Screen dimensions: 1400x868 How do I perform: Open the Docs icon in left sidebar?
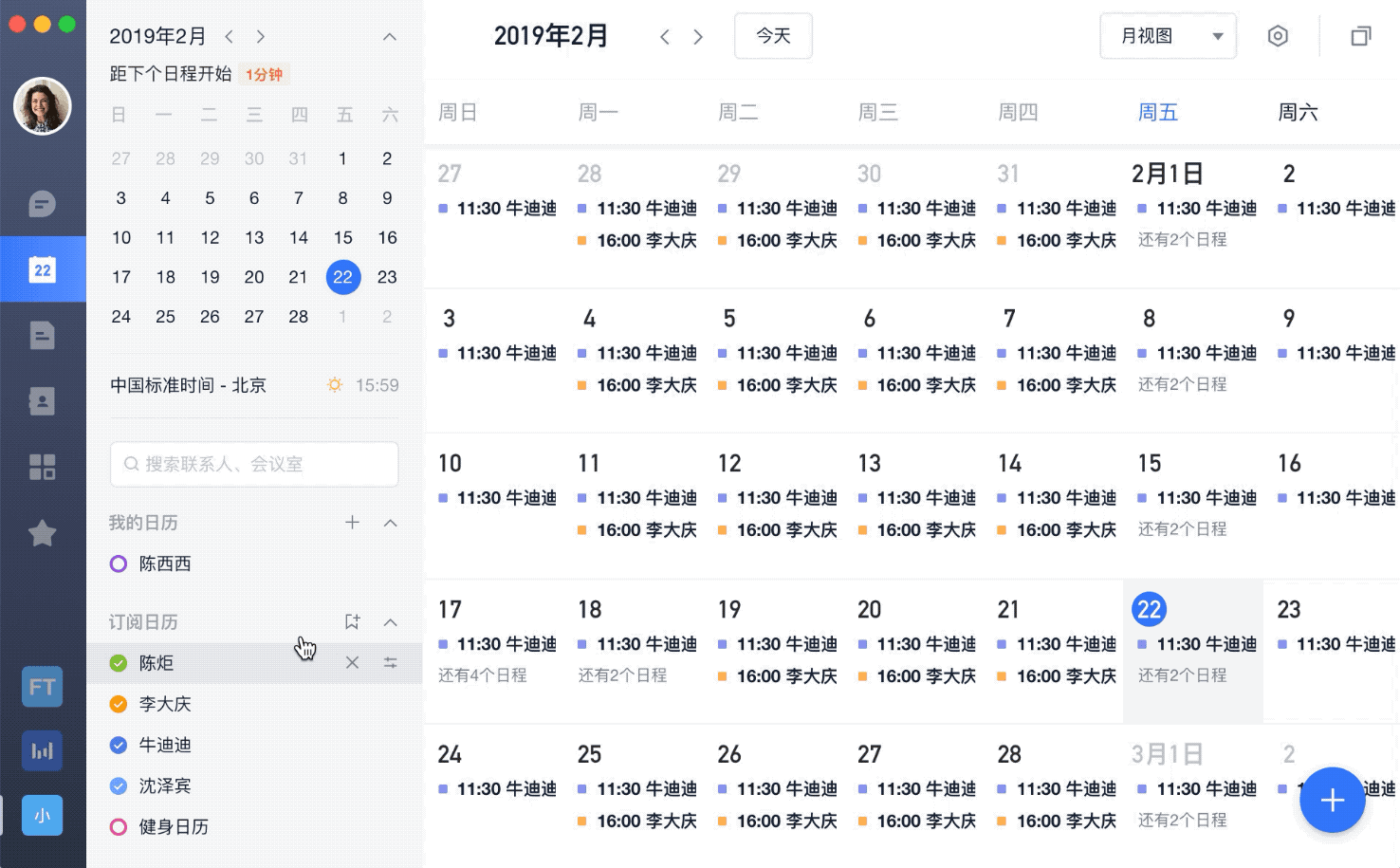coord(42,335)
